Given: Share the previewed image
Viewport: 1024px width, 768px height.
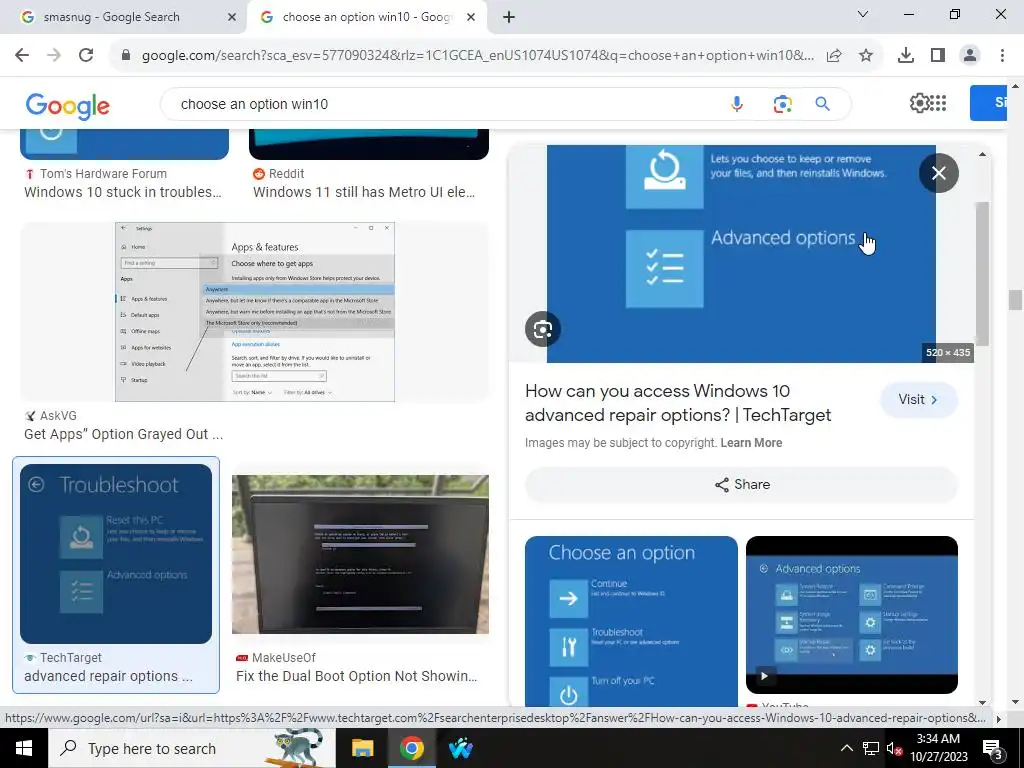Looking at the screenshot, I should 741,485.
